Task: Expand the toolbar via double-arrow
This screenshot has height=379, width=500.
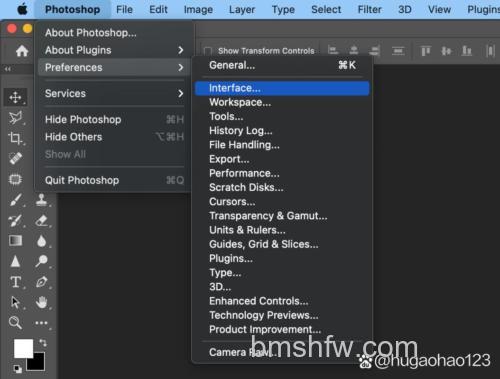Action: click(8, 69)
